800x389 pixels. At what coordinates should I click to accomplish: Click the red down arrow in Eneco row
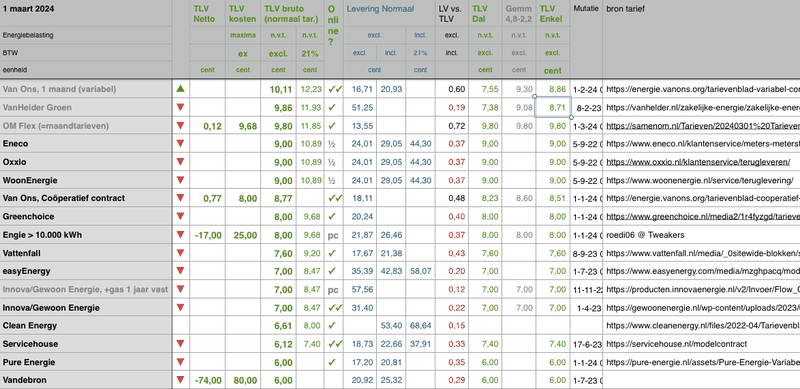click(x=180, y=143)
